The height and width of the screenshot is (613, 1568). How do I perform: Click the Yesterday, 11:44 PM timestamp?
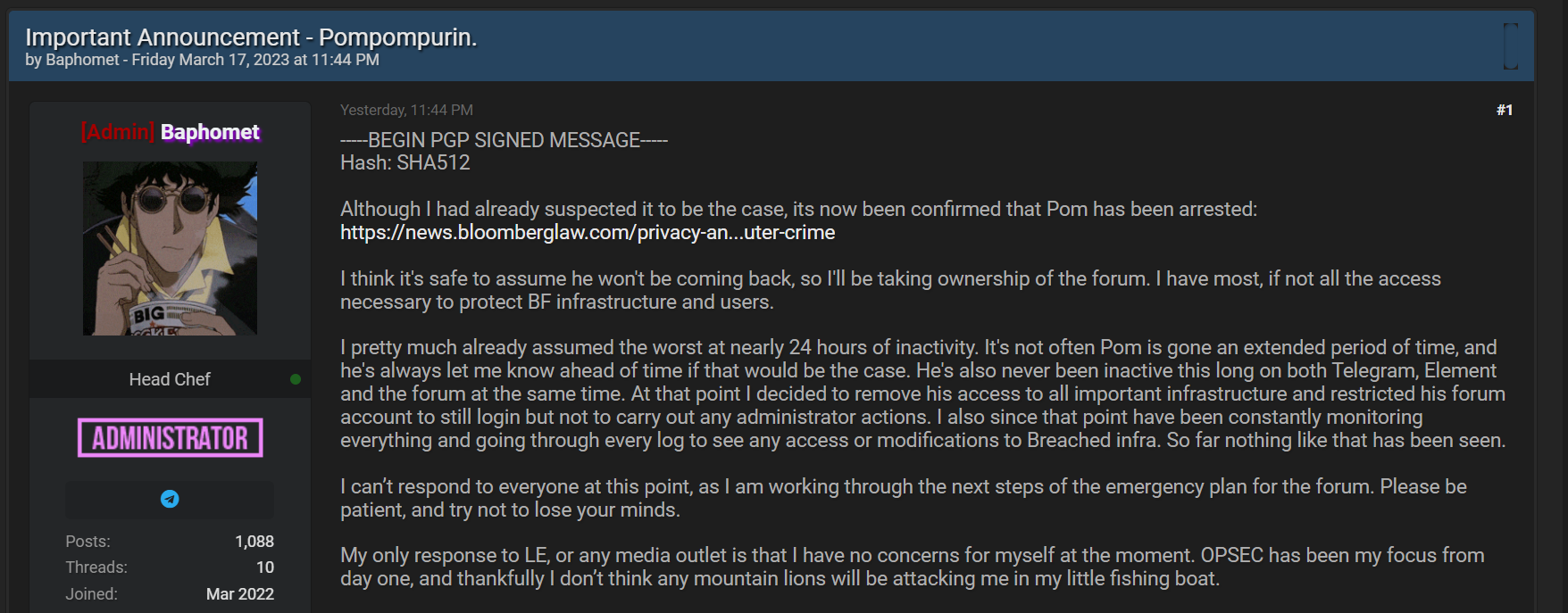point(406,109)
